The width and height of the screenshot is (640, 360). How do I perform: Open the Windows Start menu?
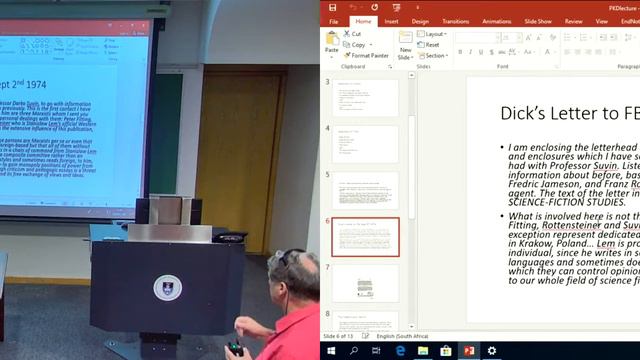click(x=331, y=351)
